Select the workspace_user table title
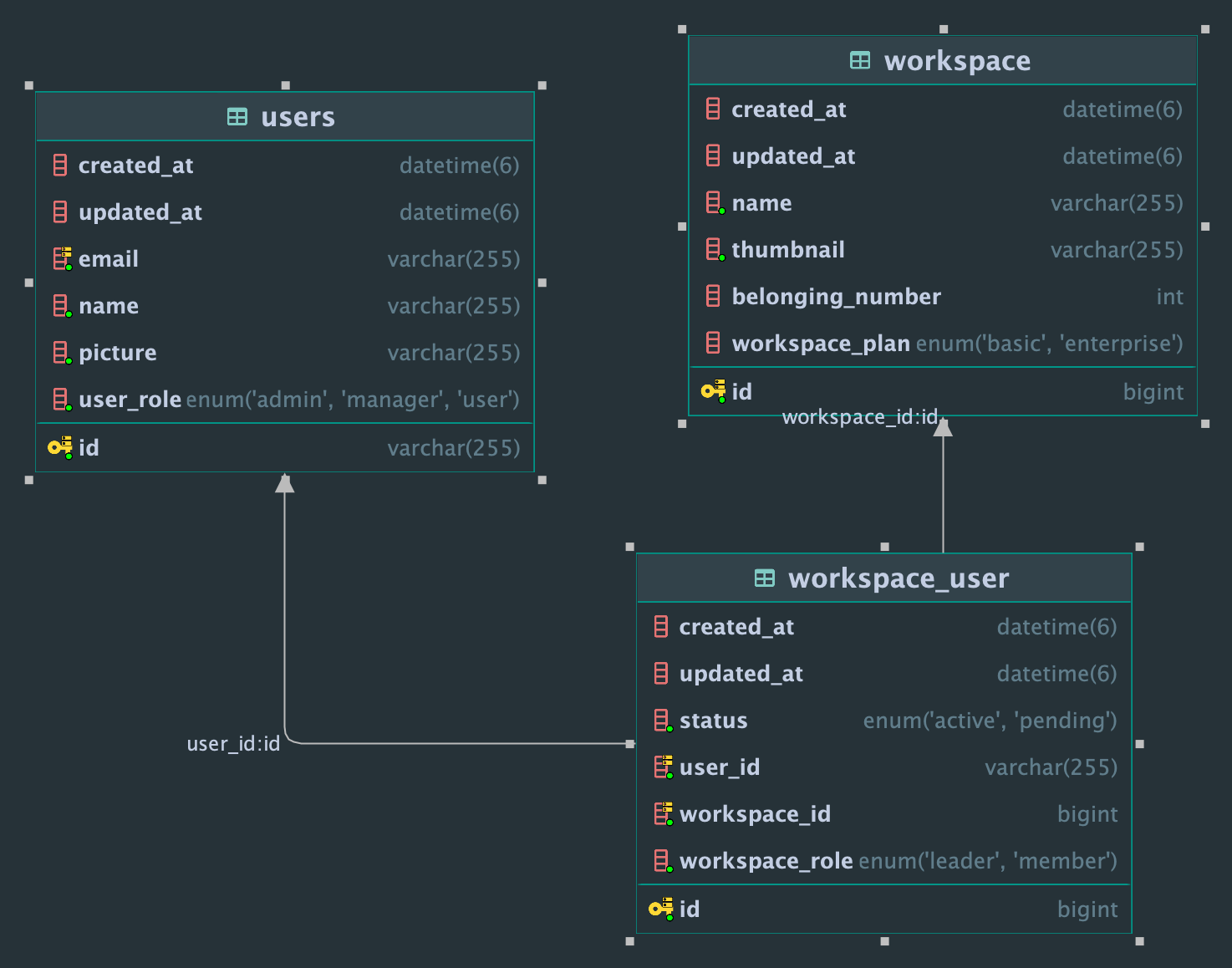 point(899,578)
